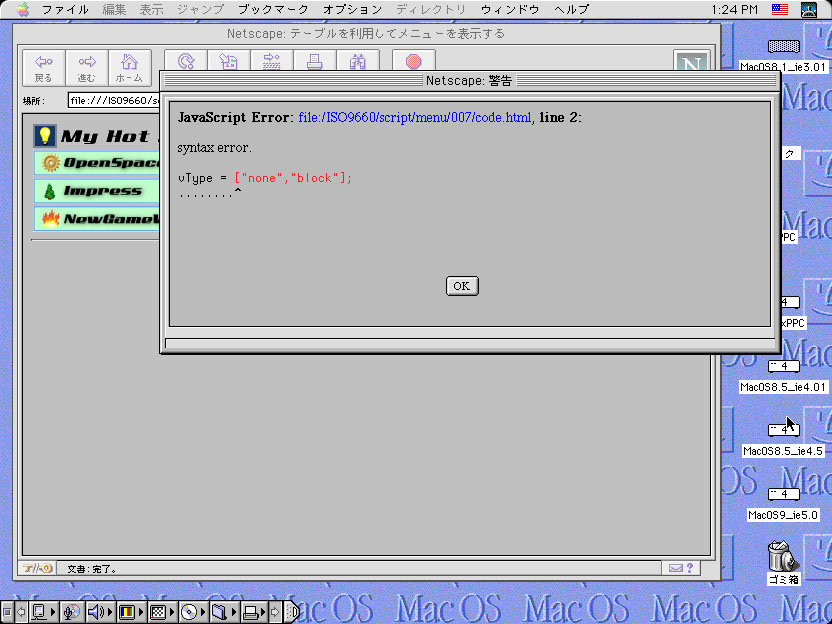Select the MacOS8.1_ie3.01 desktop drive icon

[x=783, y=47]
